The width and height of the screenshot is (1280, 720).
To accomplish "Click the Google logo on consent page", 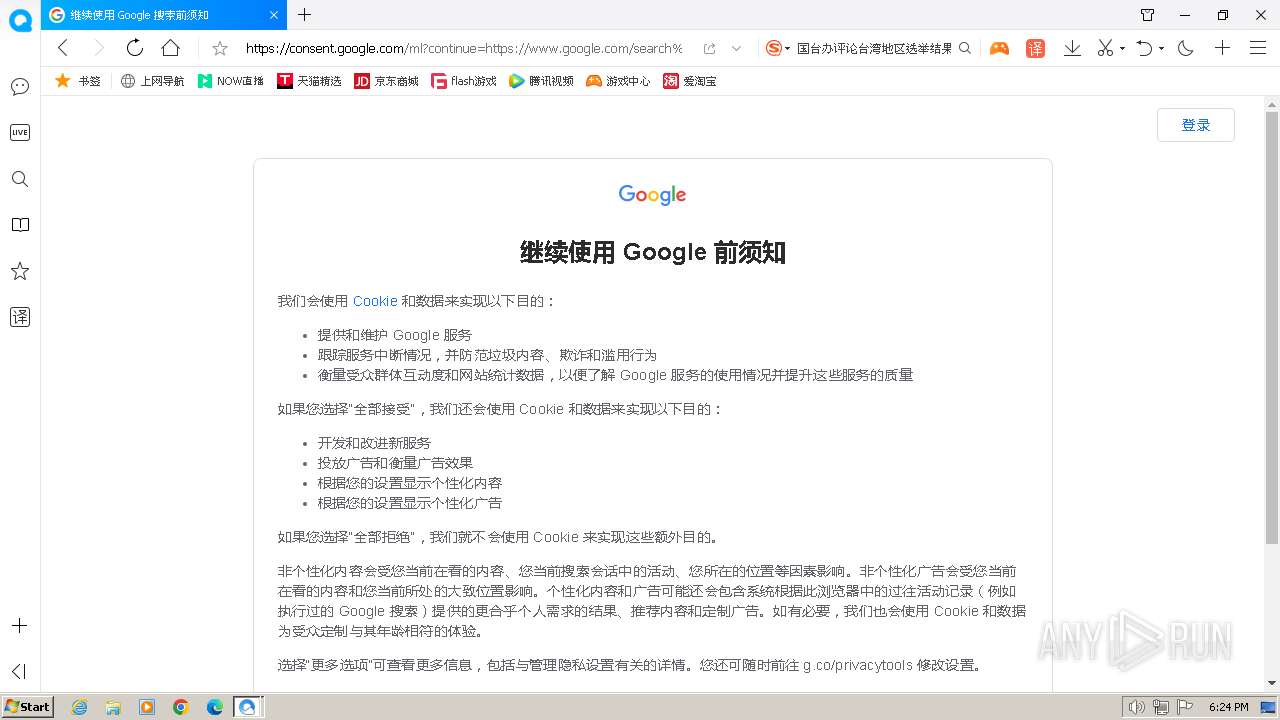I will [652, 195].
